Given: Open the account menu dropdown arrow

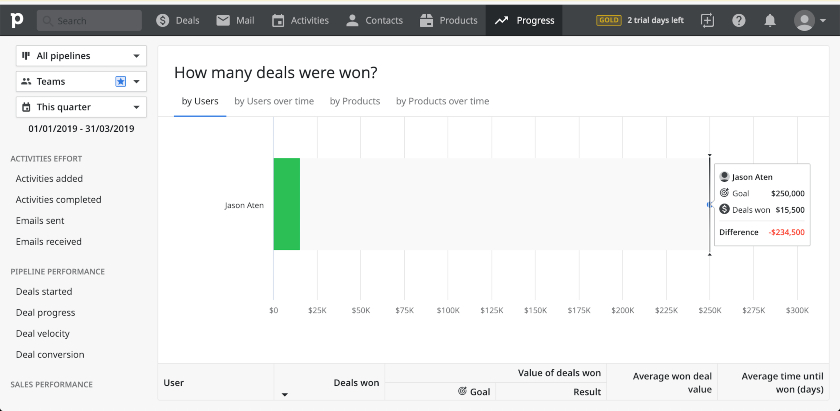Looking at the screenshot, I should tap(822, 21).
